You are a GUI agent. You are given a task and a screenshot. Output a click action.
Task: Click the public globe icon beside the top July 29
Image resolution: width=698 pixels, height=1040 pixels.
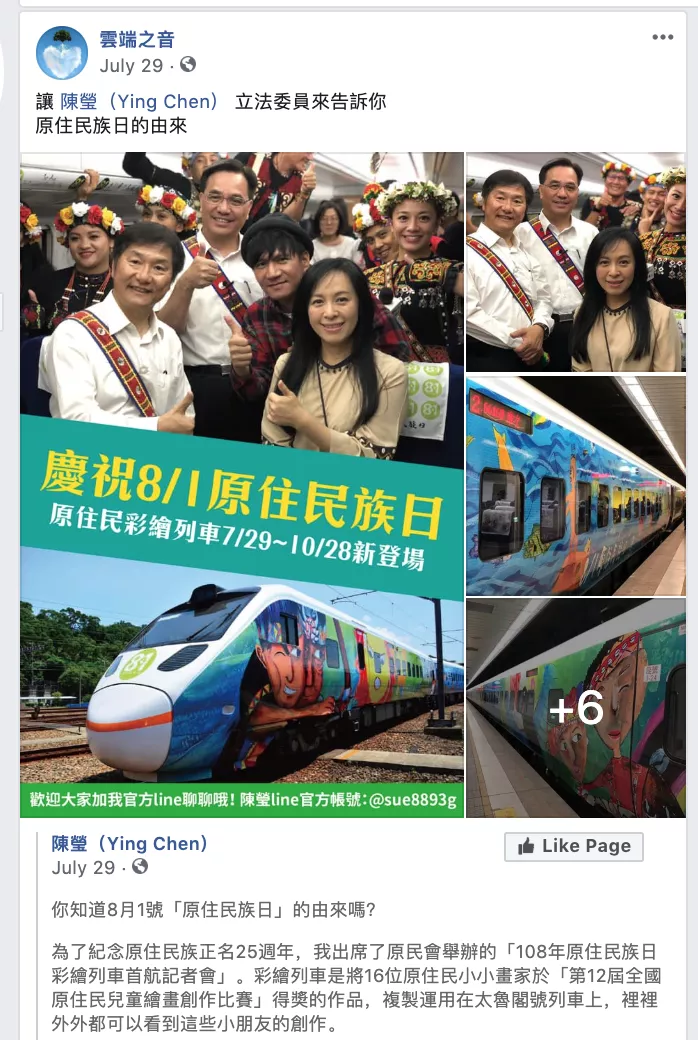[188, 64]
